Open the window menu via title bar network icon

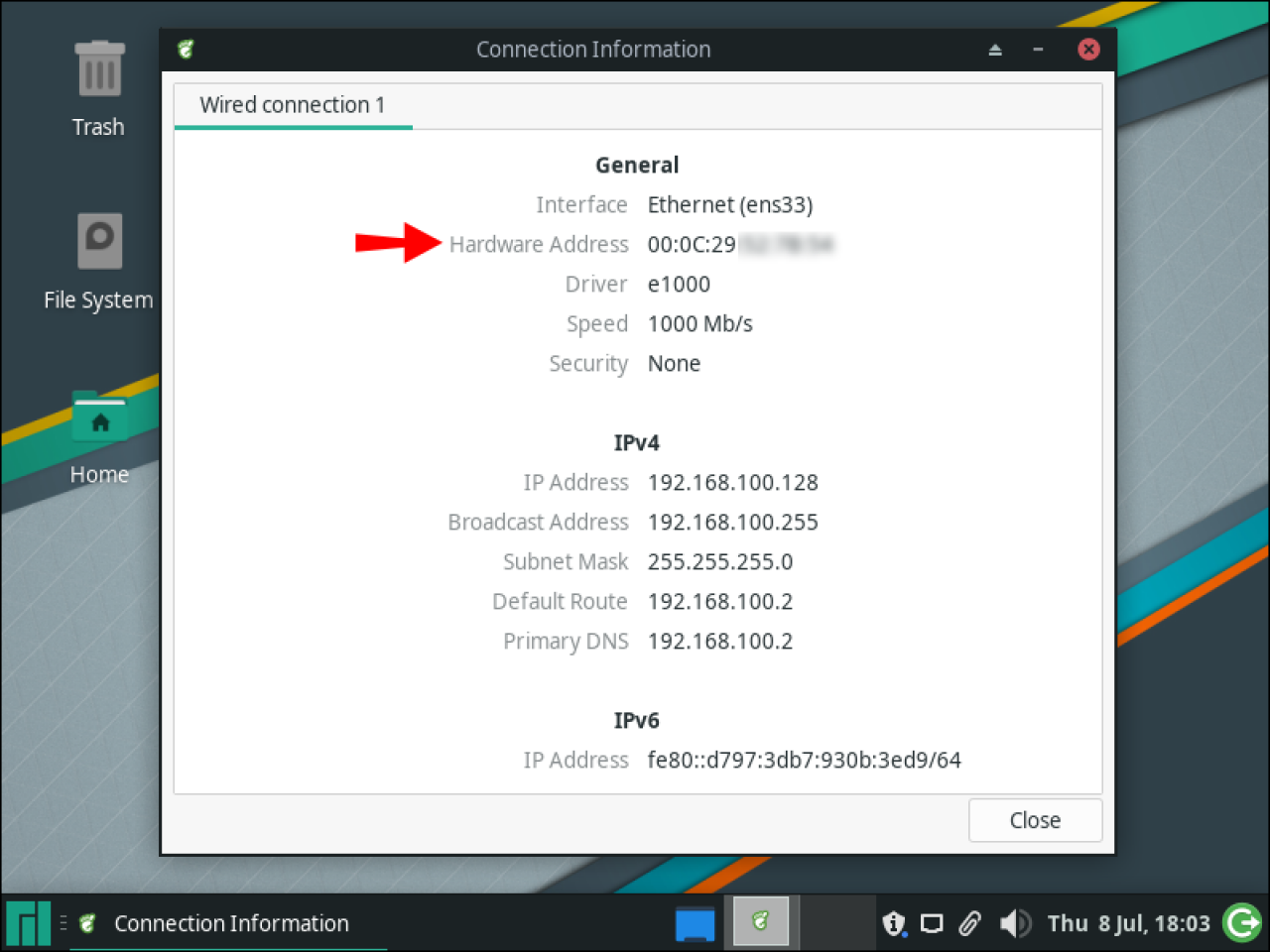tap(187, 49)
